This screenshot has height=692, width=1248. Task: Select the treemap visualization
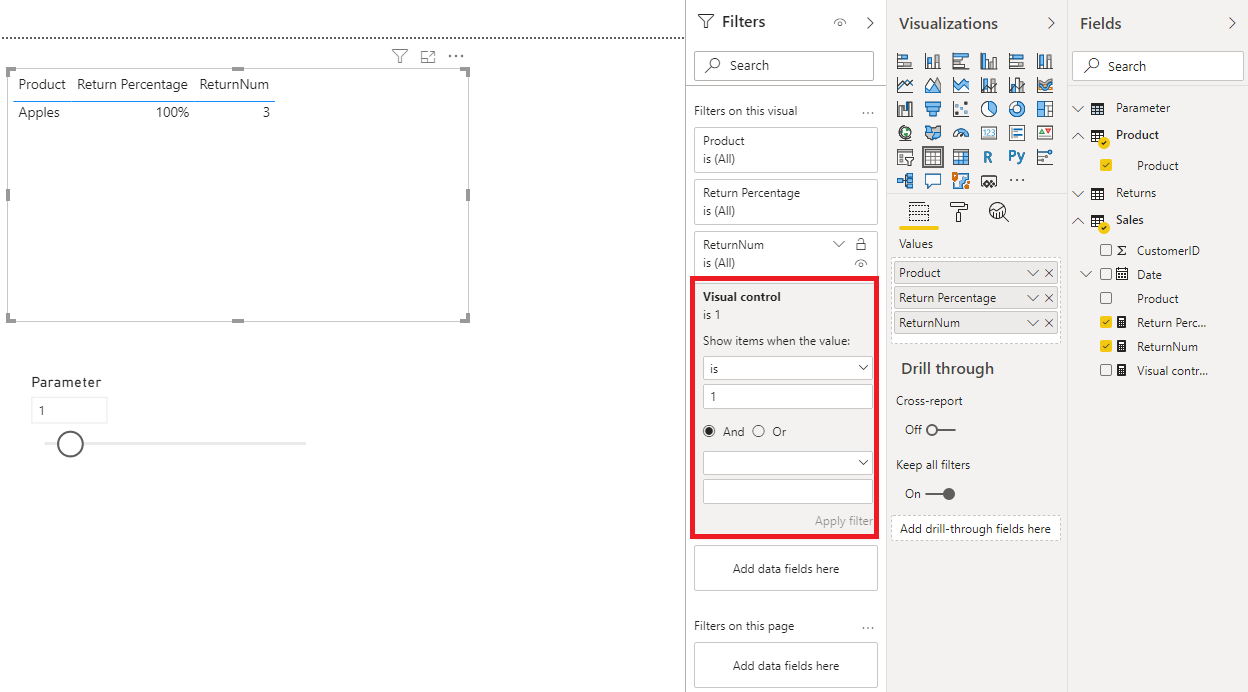pos(1045,109)
